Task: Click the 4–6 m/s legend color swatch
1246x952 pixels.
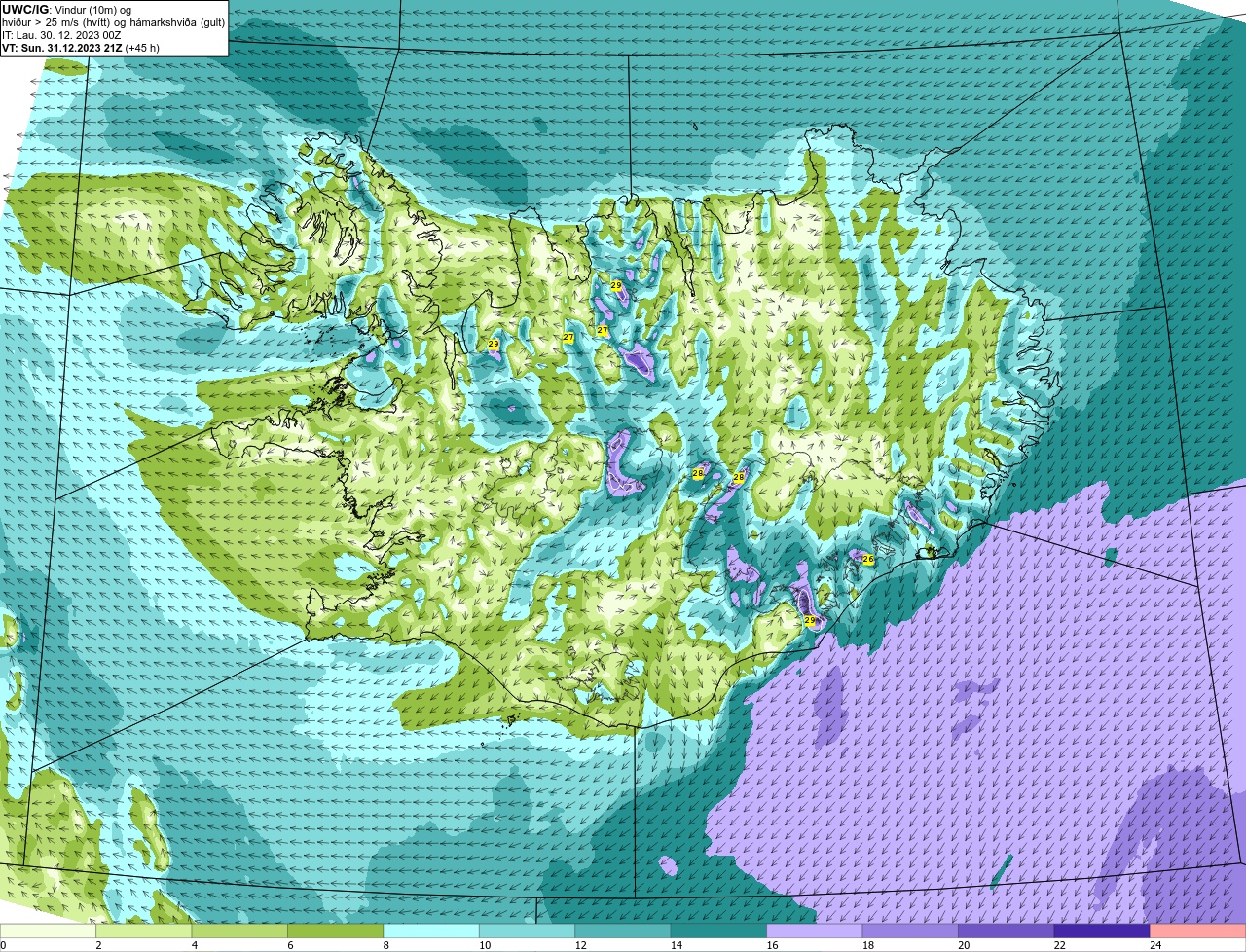Action: [240, 931]
